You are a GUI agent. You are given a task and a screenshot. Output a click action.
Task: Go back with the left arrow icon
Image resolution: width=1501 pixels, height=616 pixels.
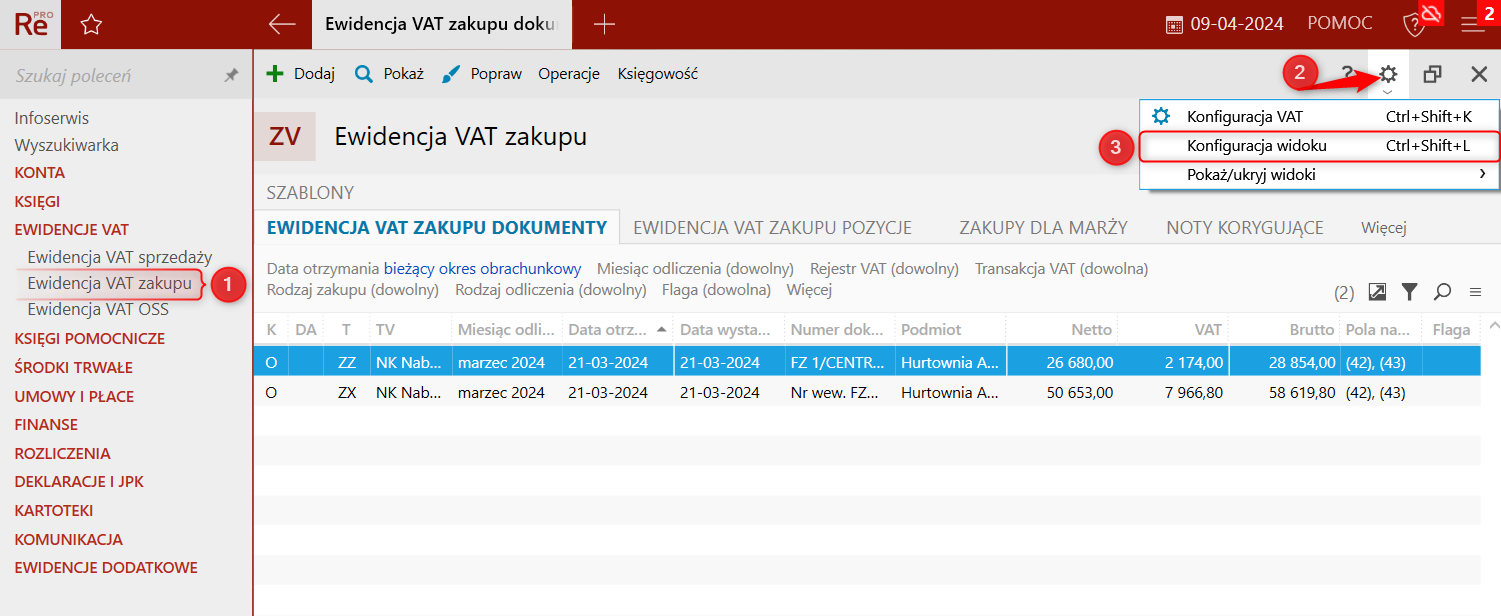coord(283,24)
